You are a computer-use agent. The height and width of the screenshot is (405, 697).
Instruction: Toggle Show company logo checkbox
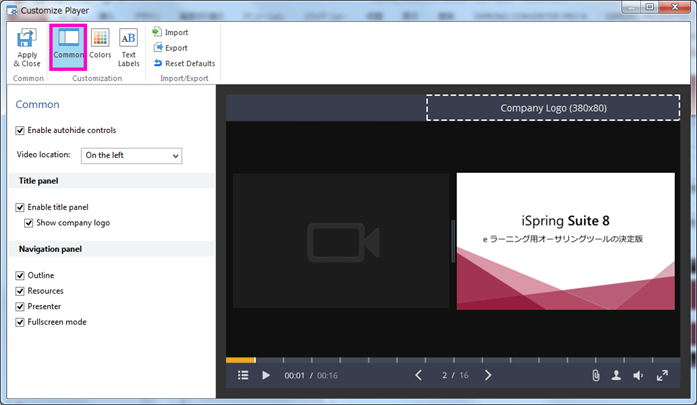click(28, 223)
